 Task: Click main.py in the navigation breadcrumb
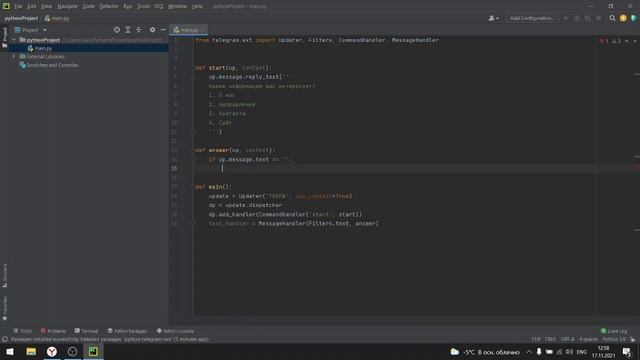pyautogui.click(x=57, y=18)
